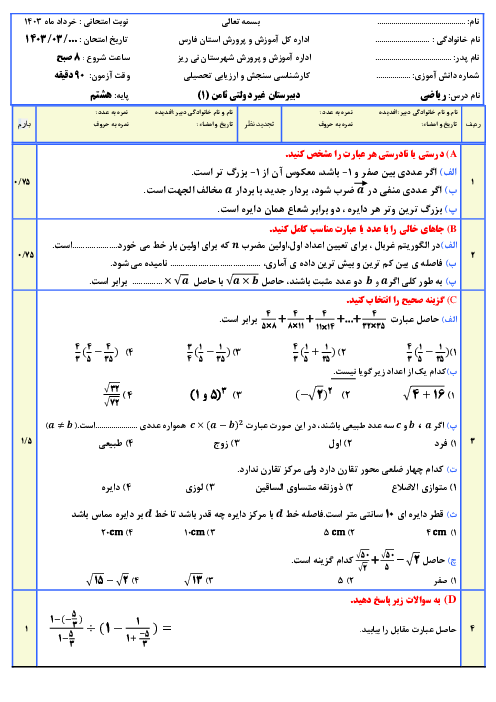Click the student number blank field
The width and height of the screenshot is (496, 702).
tap(393, 77)
